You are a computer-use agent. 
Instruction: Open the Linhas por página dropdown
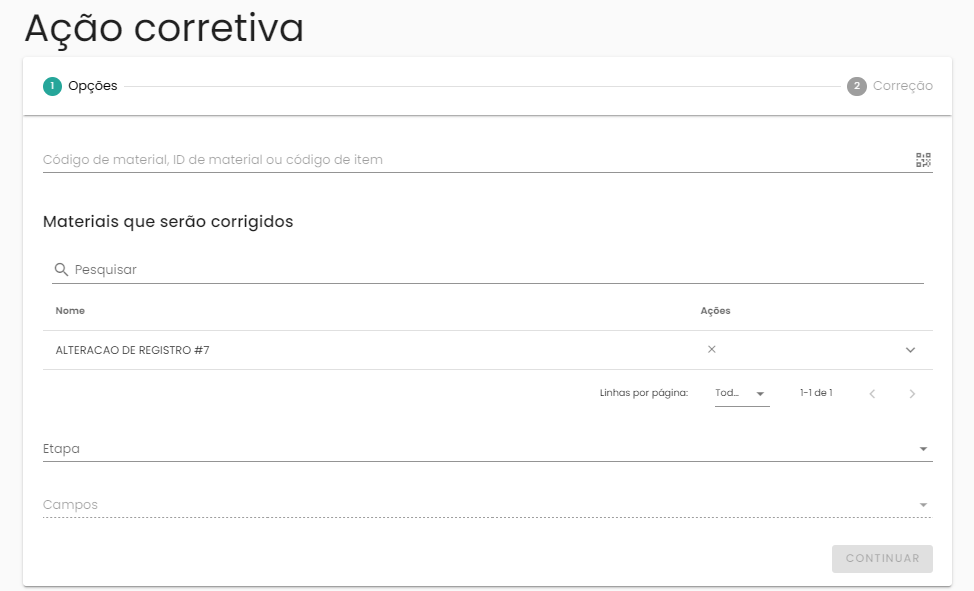[x=741, y=394]
